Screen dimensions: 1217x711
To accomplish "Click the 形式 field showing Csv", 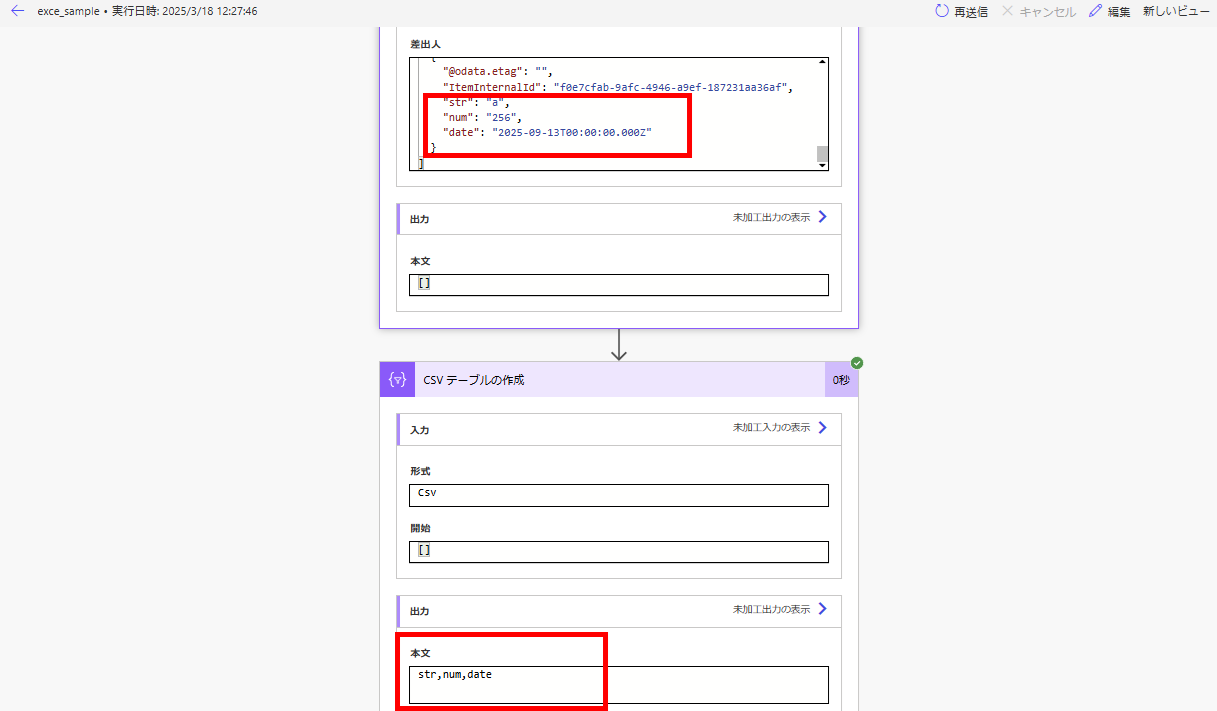I will pyautogui.click(x=617, y=494).
